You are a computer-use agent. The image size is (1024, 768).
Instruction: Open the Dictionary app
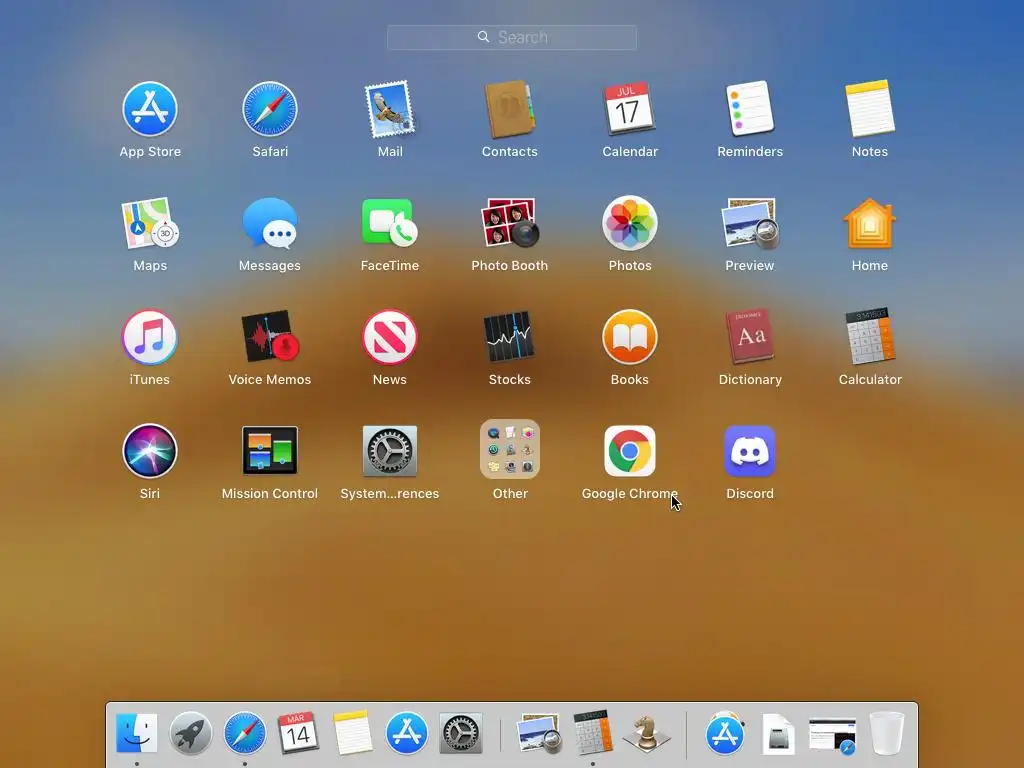pyautogui.click(x=750, y=337)
